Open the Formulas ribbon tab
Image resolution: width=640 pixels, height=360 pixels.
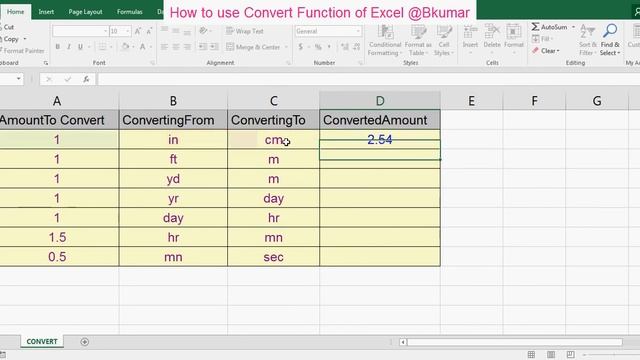pos(130,12)
